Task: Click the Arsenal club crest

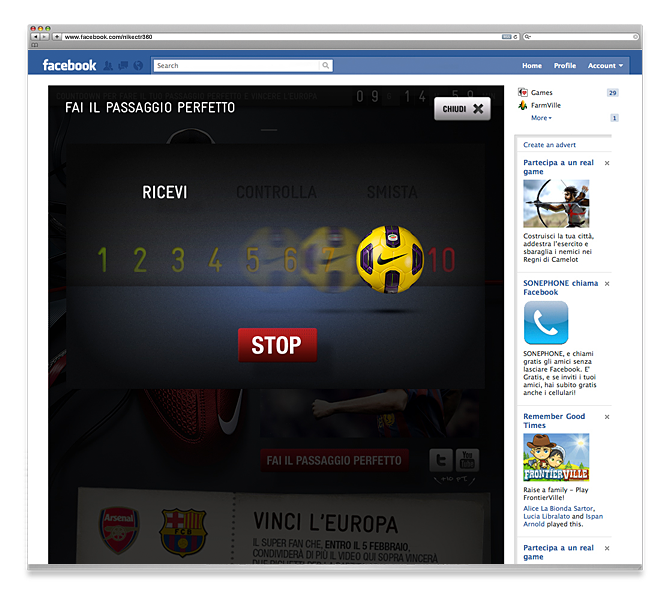Action: coord(119,530)
